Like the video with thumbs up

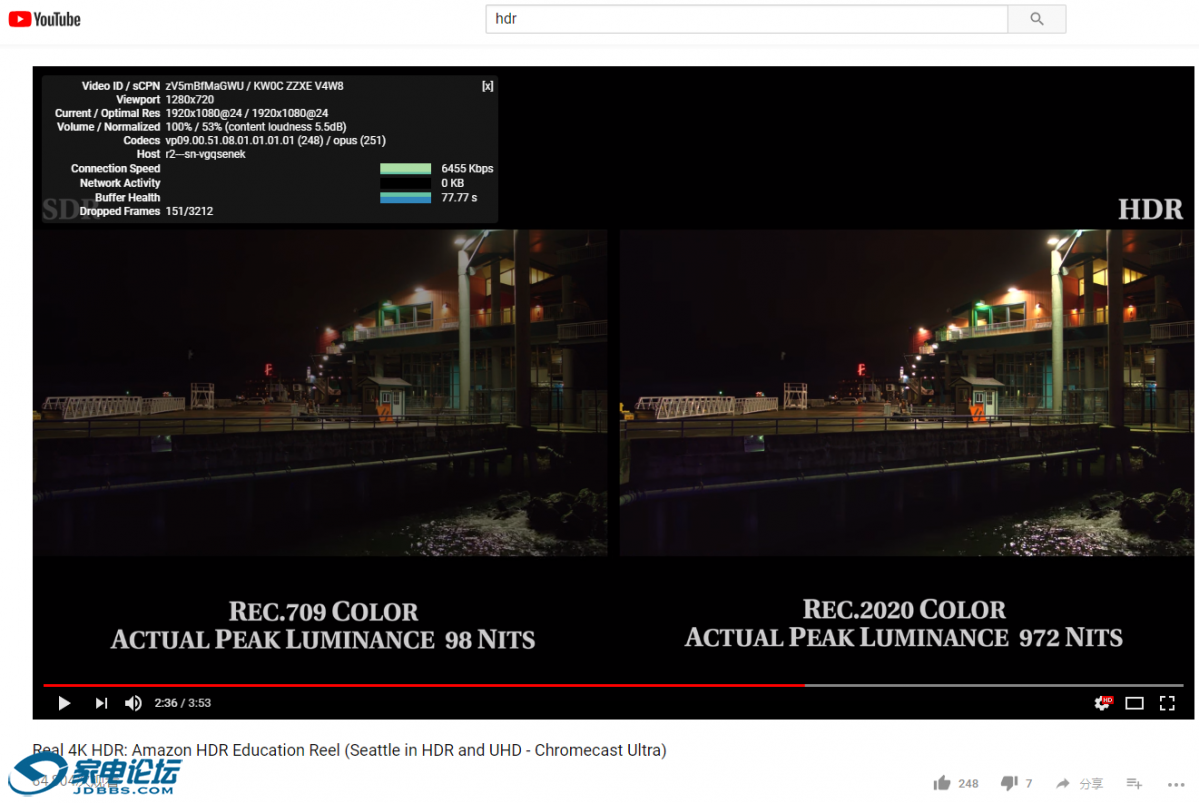click(942, 783)
